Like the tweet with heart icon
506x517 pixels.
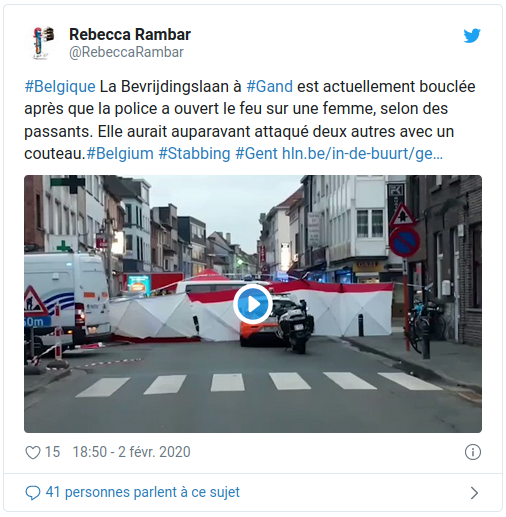click(x=33, y=452)
